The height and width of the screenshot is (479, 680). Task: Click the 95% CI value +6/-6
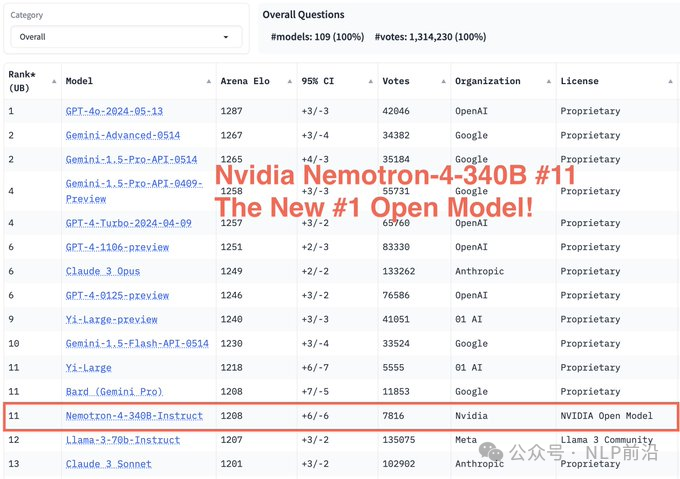click(315, 416)
